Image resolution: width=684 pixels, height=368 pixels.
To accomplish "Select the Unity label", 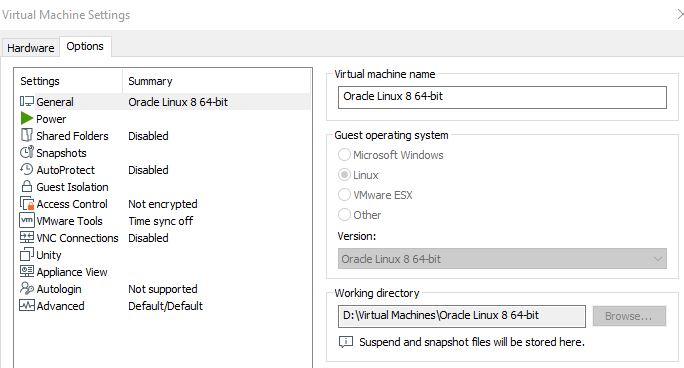I will point(48,255).
